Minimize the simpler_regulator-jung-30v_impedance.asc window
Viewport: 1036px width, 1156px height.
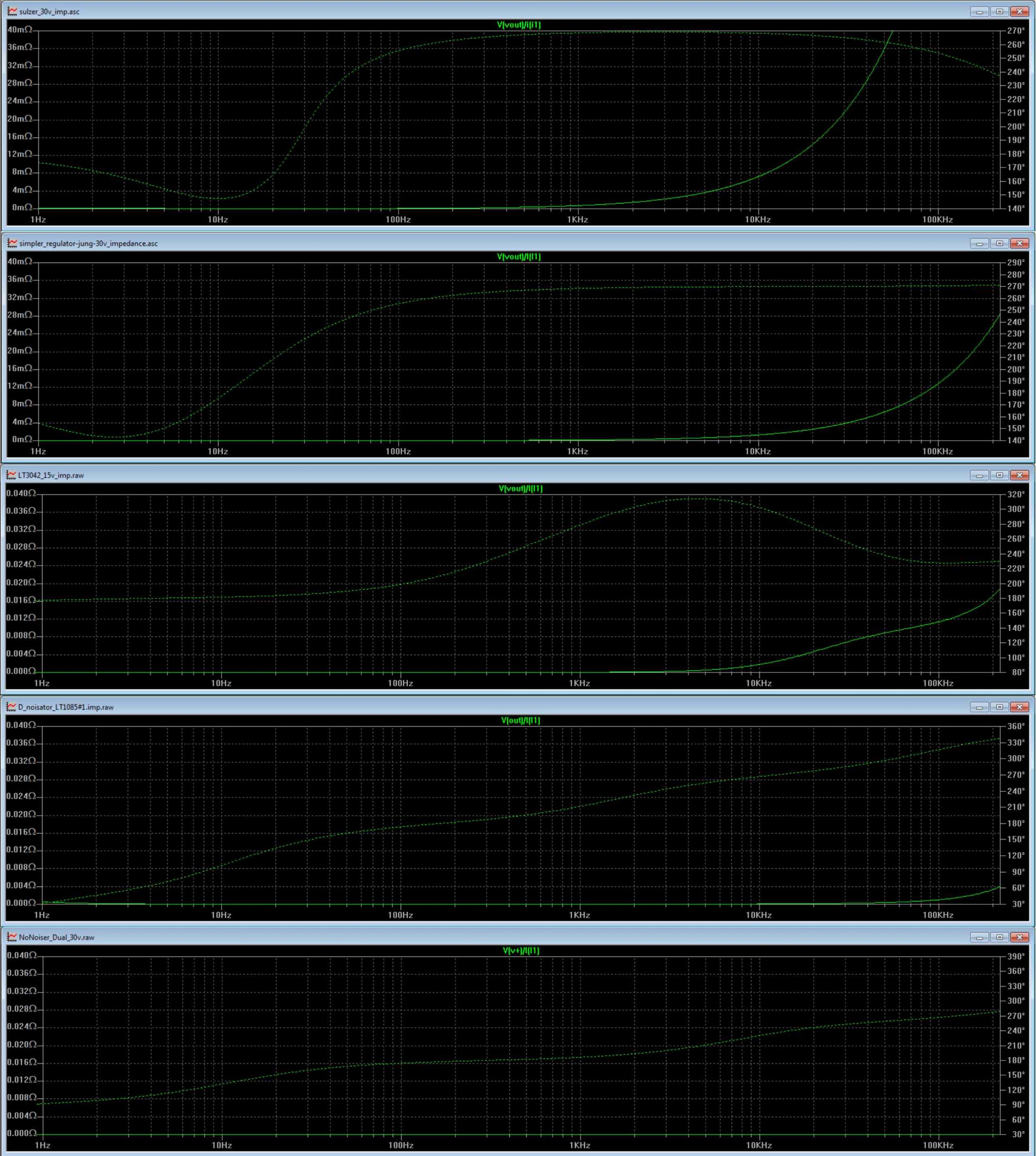pos(979,243)
